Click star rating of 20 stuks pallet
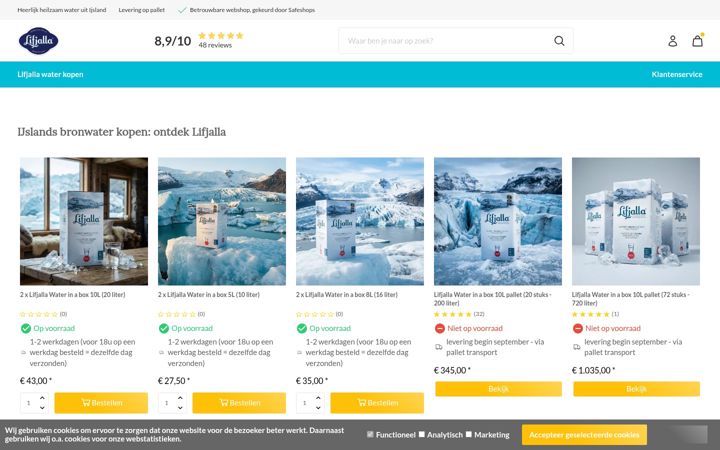This screenshot has width=720, height=450. click(x=453, y=314)
